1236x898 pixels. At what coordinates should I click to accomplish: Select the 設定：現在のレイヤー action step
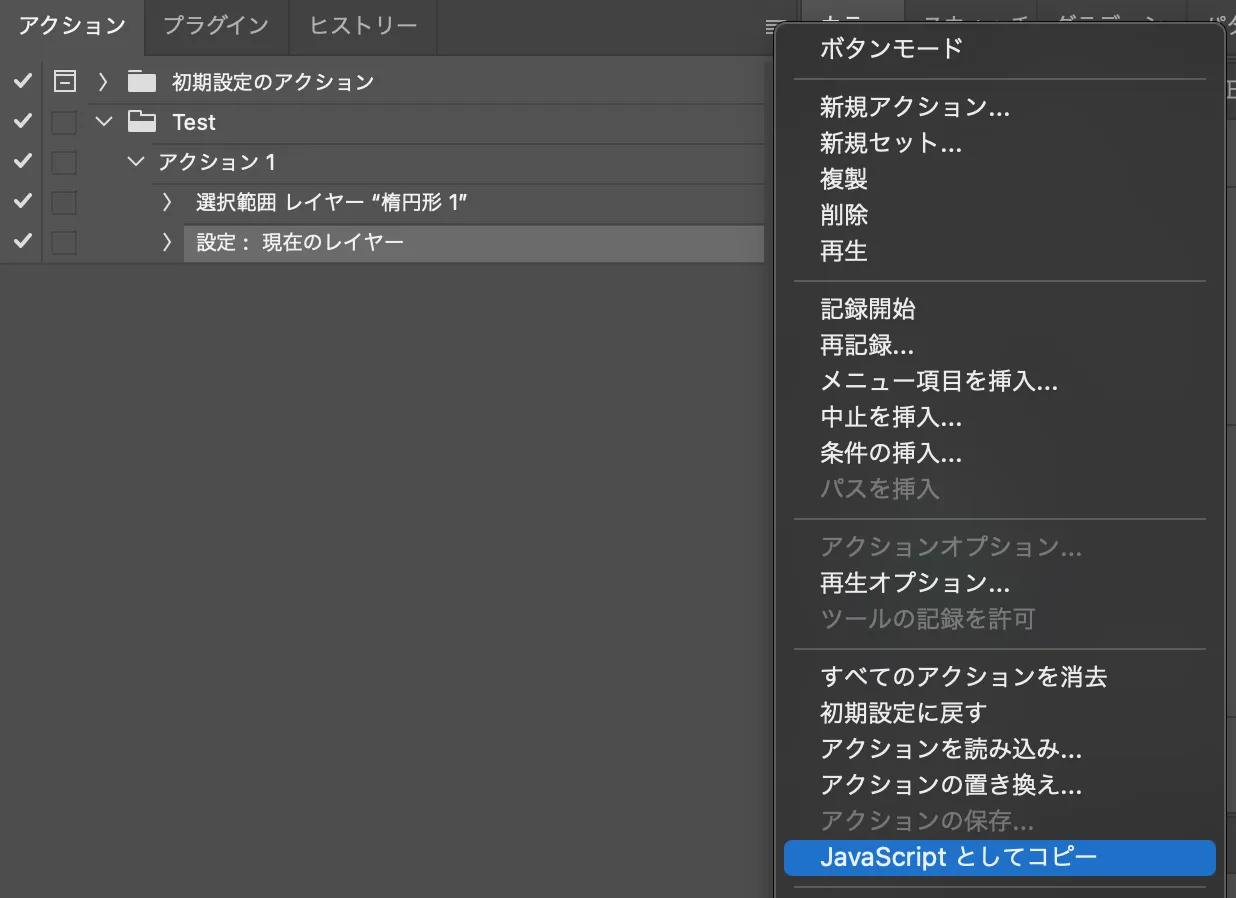tap(300, 243)
